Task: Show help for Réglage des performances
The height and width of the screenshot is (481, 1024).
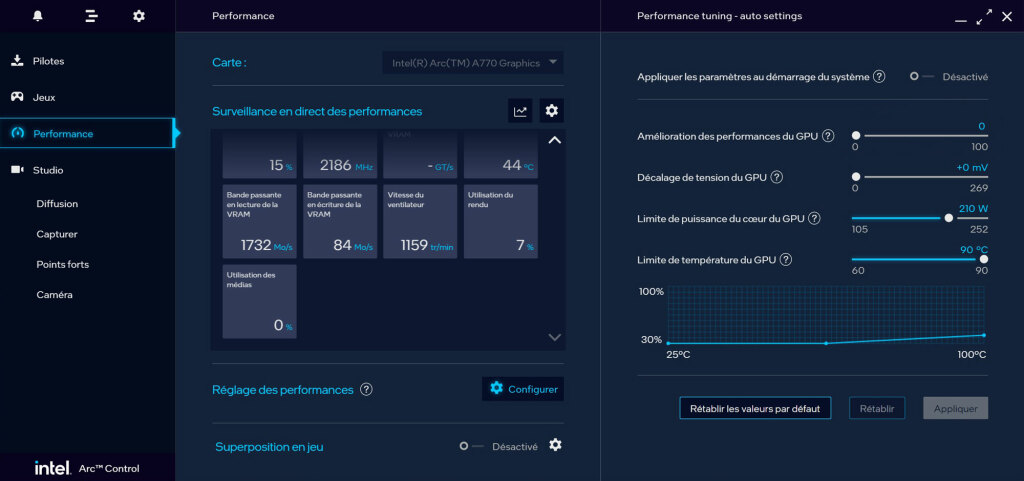Action: (x=366, y=390)
